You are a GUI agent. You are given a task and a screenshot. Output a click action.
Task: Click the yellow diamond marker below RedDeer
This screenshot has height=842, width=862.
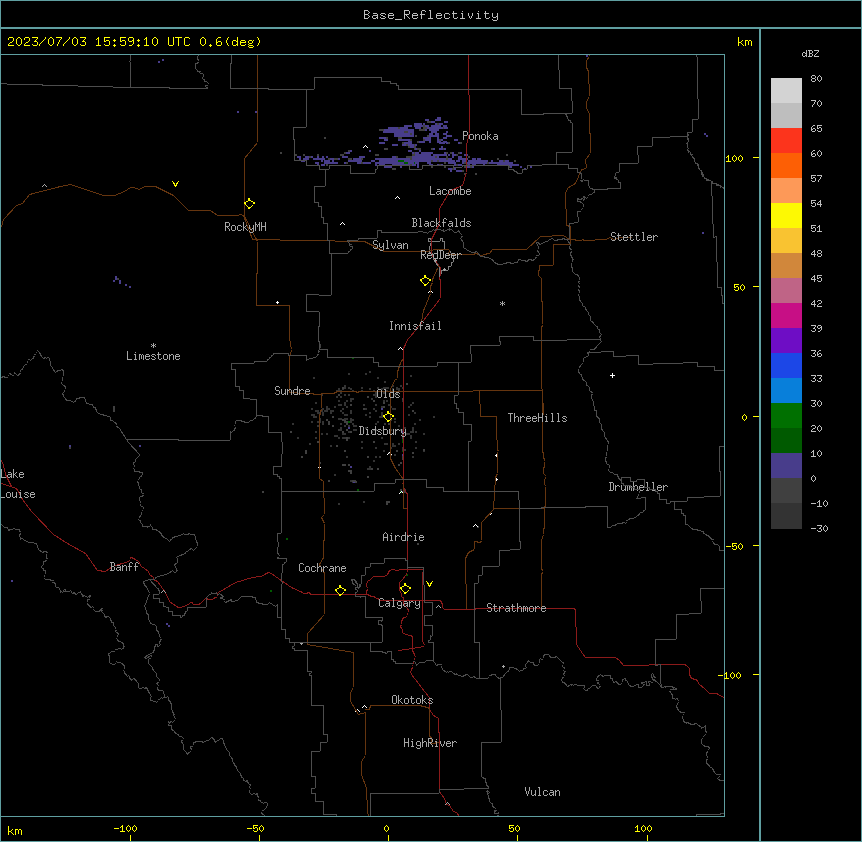[425, 281]
